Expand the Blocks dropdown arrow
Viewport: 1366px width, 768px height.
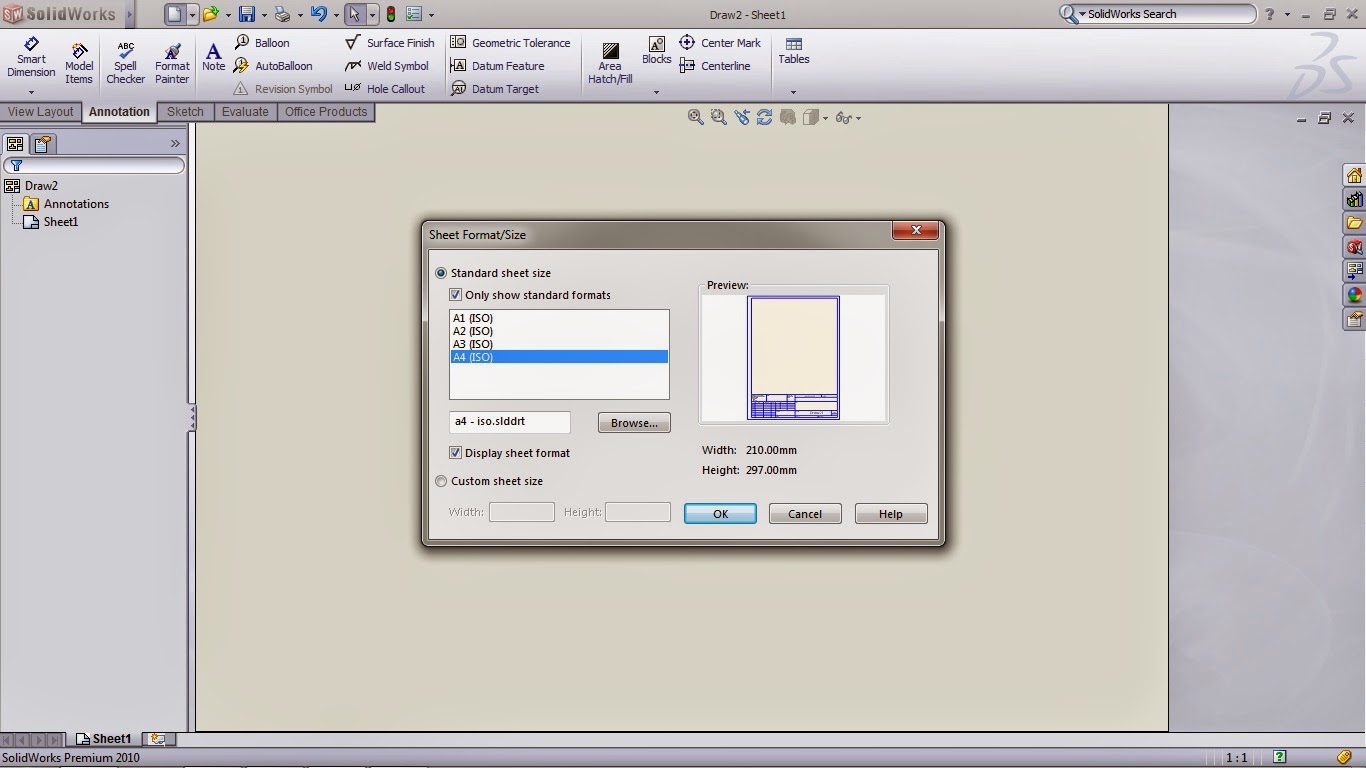(x=656, y=92)
